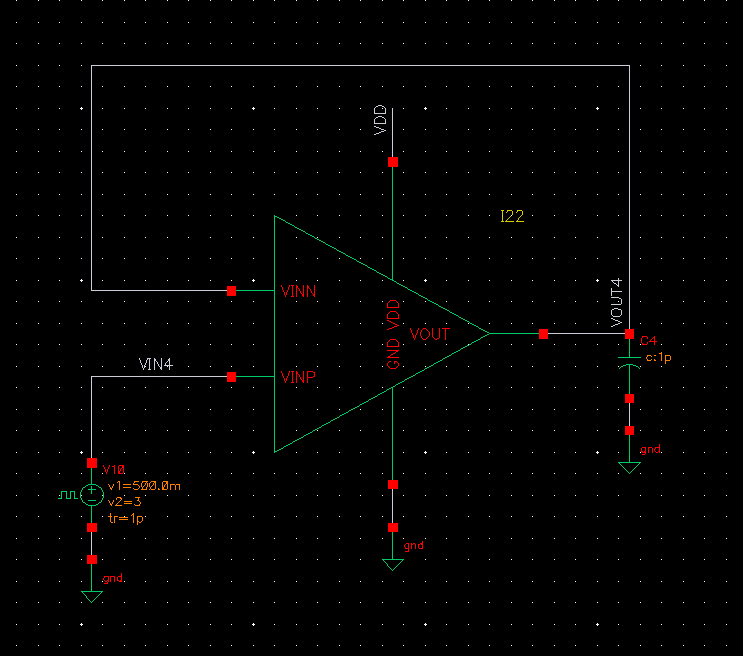Click the VOUT4 net label

616,302
